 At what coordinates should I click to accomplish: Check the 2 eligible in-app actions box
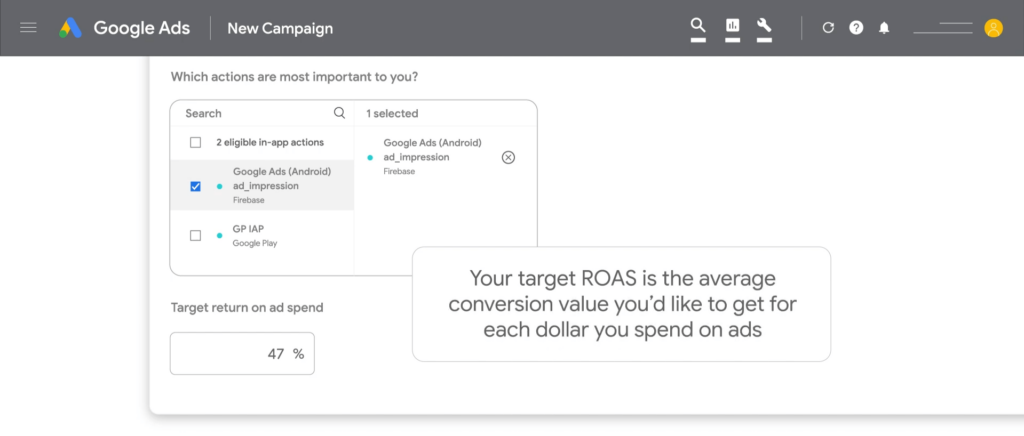[195, 142]
